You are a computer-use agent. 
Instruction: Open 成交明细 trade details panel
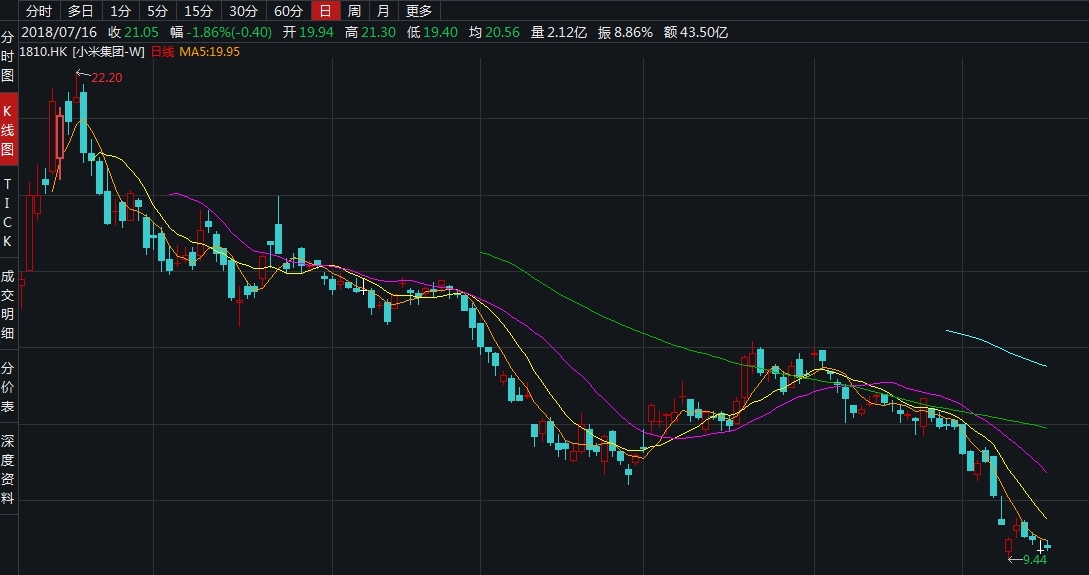coord(8,305)
